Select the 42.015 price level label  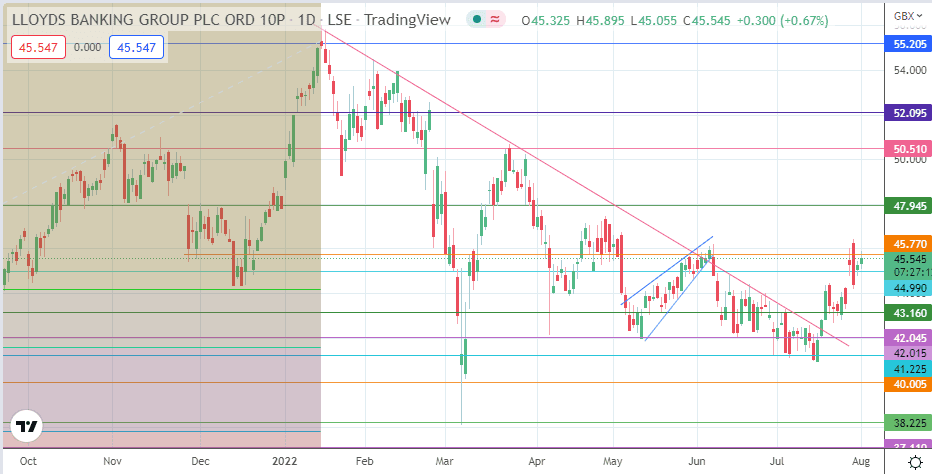click(x=908, y=353)
